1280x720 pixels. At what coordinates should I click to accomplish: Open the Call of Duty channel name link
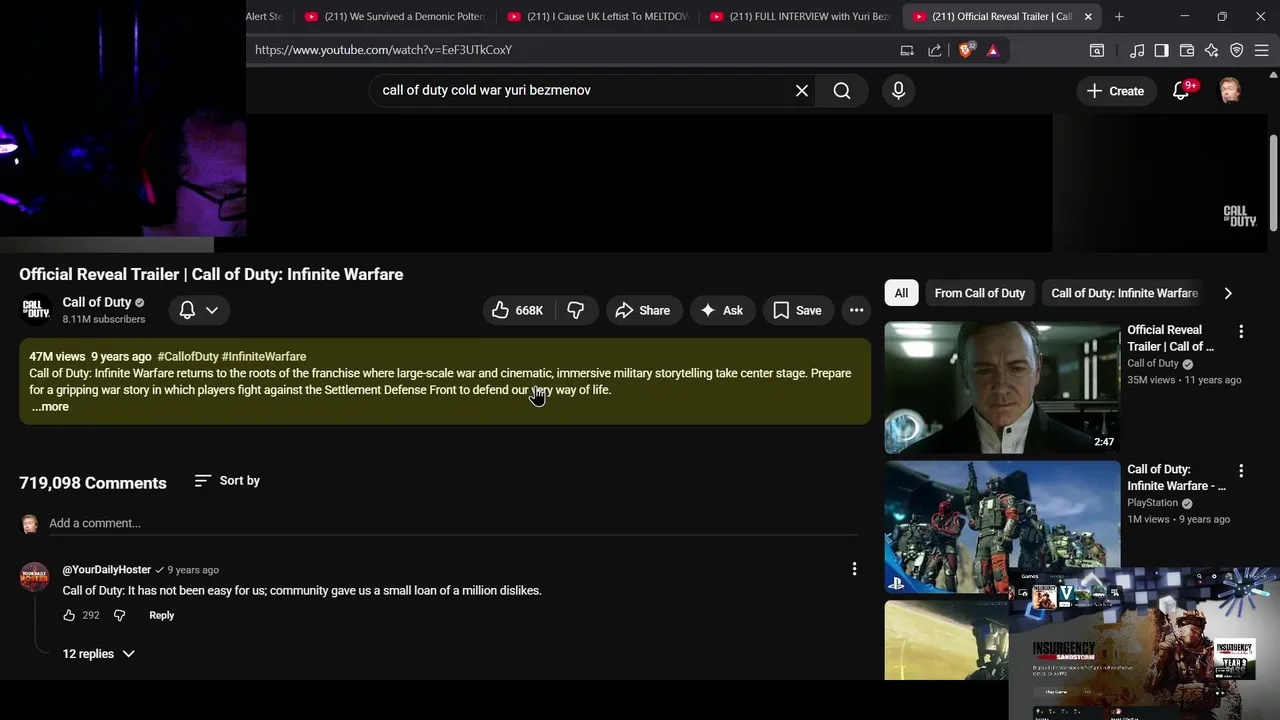[x=97, y=302]
